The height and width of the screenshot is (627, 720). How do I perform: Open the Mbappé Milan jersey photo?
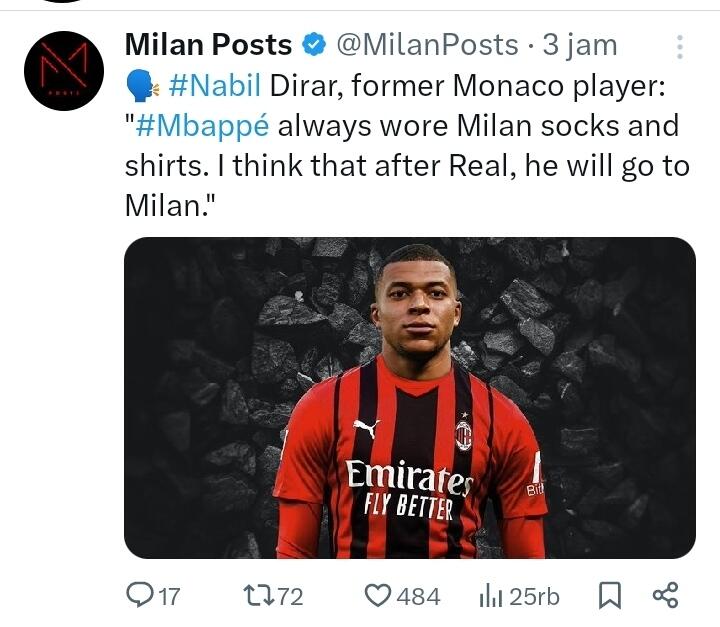click(409, 397)
